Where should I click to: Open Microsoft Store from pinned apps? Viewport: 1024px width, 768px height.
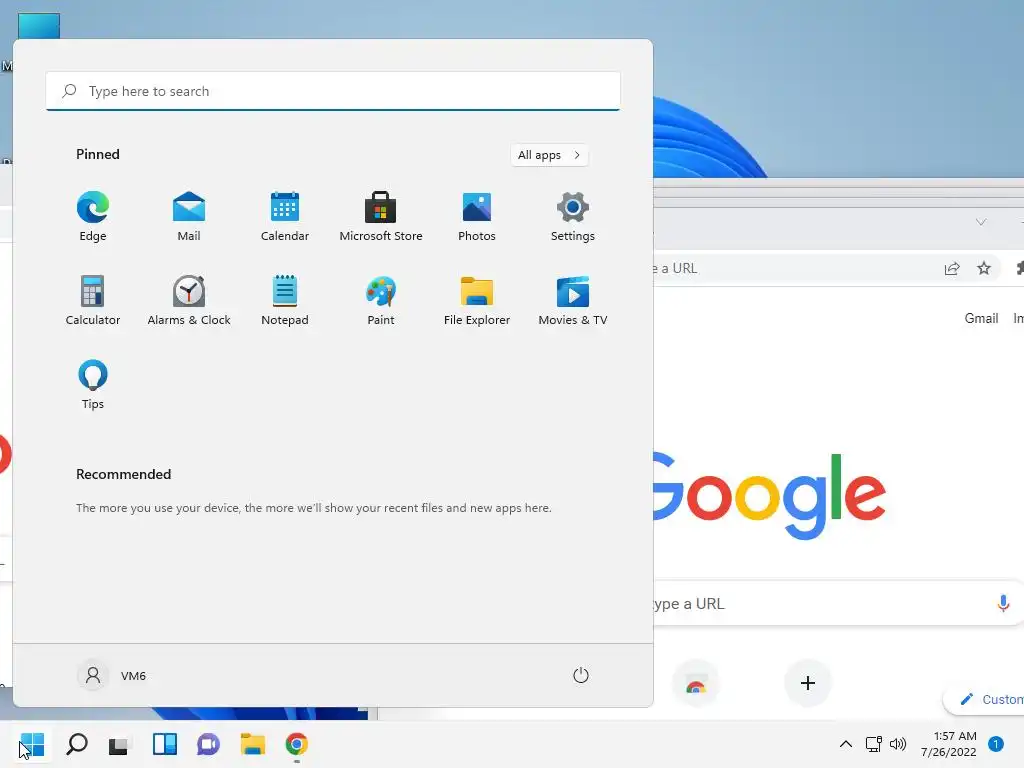(x=381, y=217)
